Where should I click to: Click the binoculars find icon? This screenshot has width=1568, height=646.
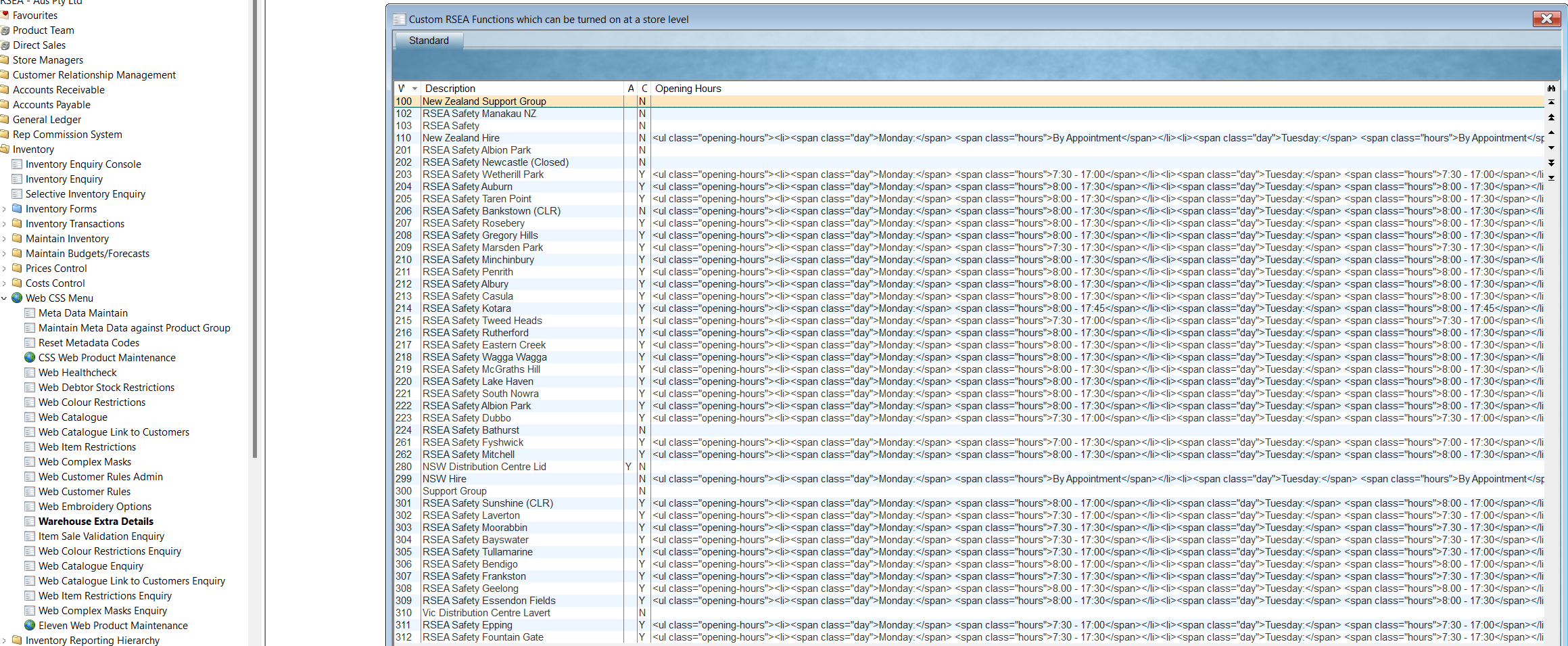[1551, 89]
